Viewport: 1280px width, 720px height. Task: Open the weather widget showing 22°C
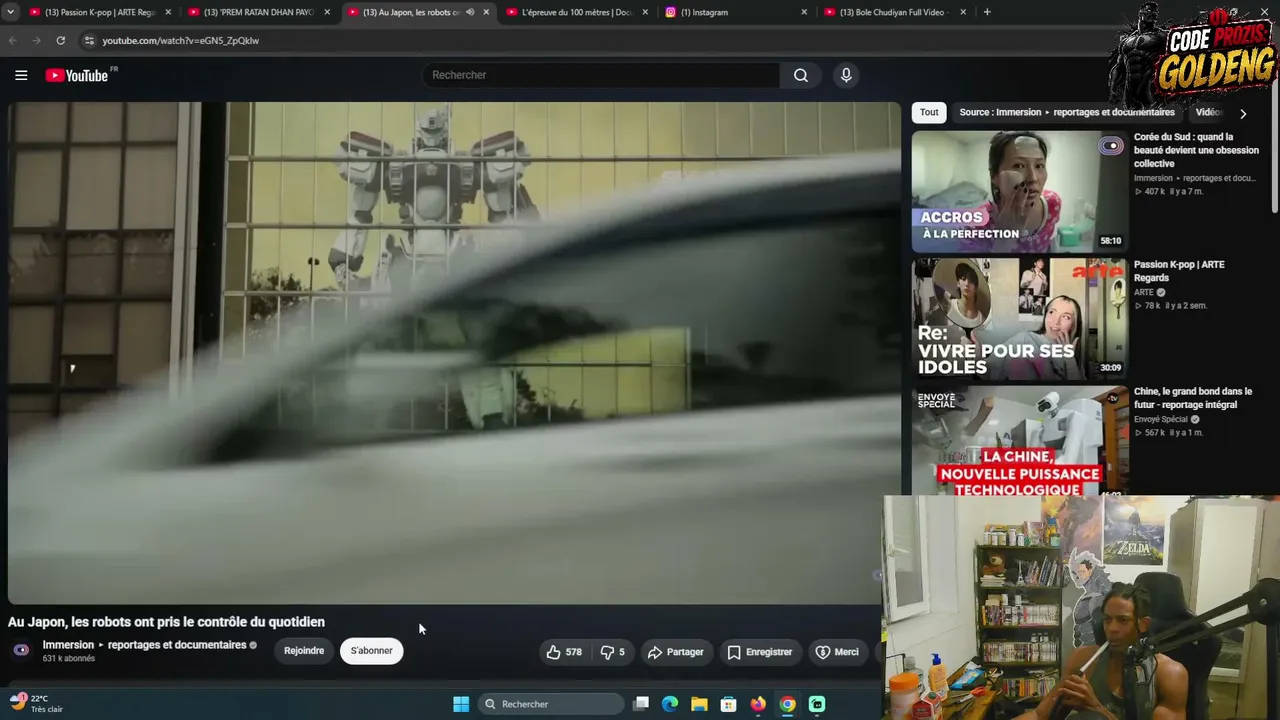pyautogui.click(x=37, y=703)
